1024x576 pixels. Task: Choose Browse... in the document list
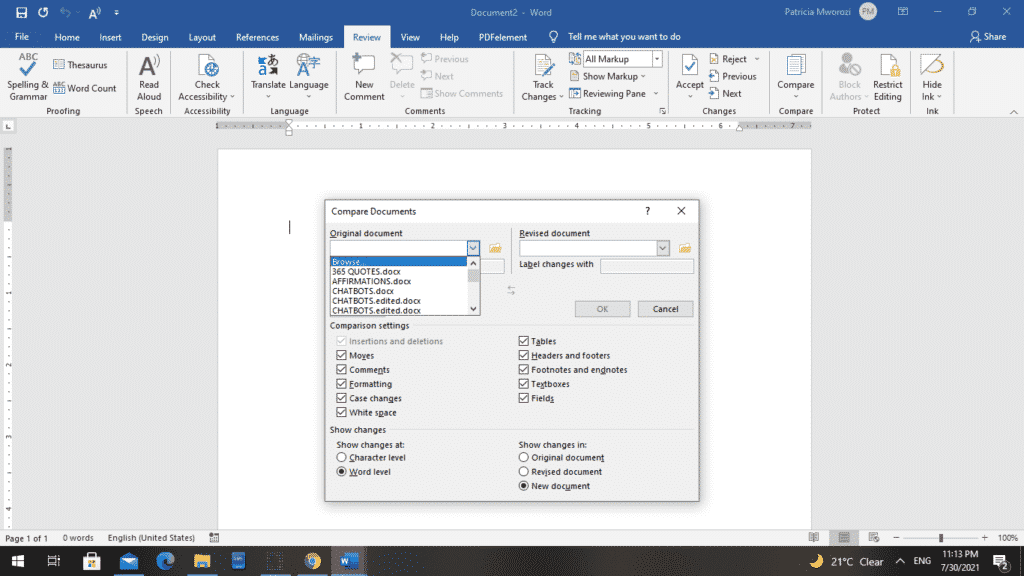click(398, 262)
